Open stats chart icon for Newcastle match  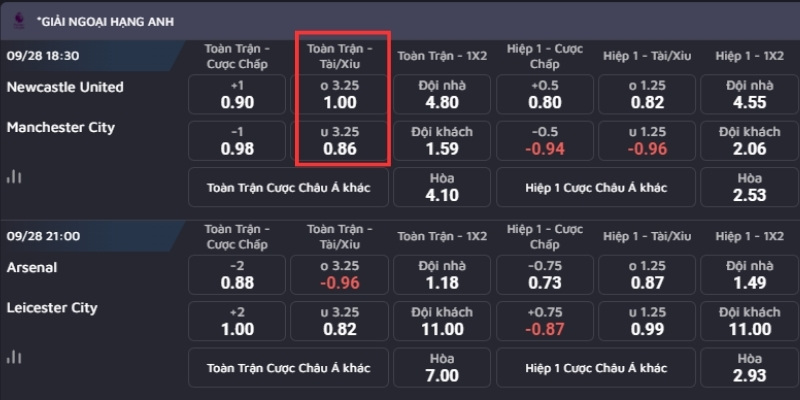coord(14,177)
